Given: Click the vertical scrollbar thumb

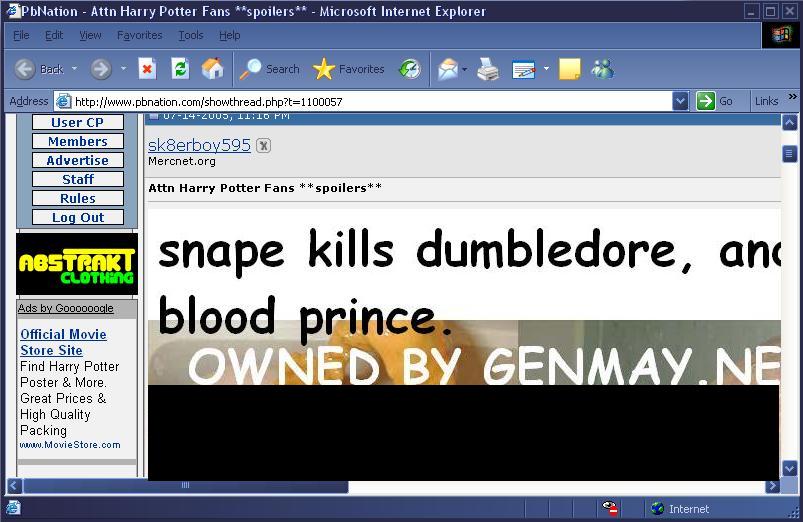Looking at the screenshot, I should [790, 154].
